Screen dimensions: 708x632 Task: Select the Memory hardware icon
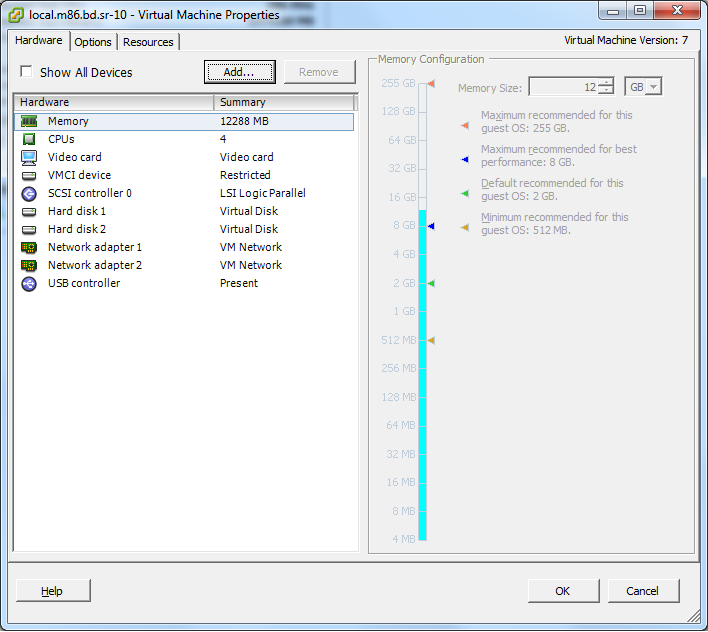(x=29, y=121)
